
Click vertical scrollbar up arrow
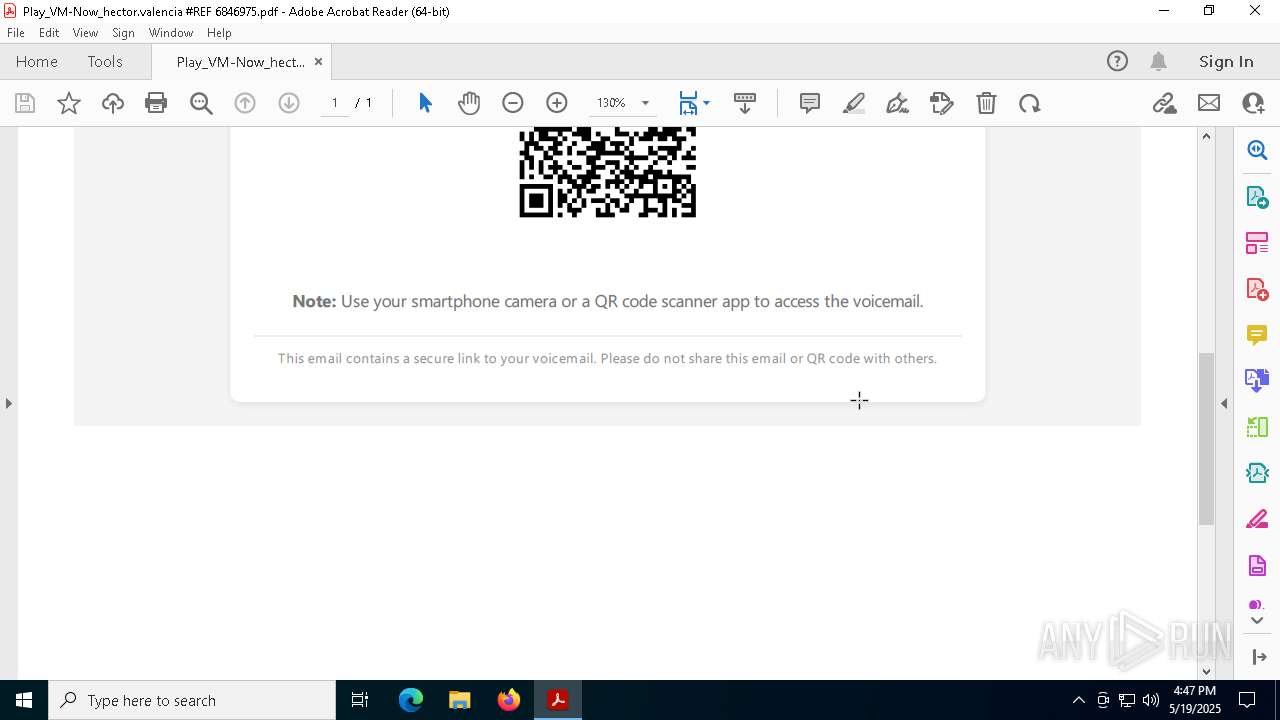[1206, 136]
